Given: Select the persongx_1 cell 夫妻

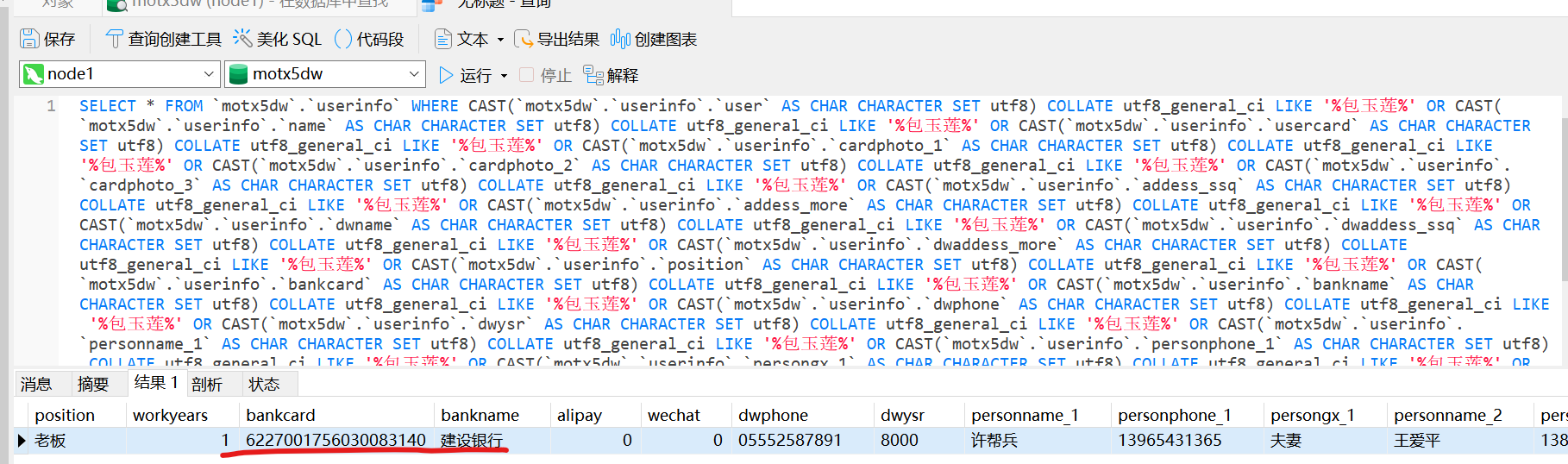Looking at the screenshot, I should 1326,440.
